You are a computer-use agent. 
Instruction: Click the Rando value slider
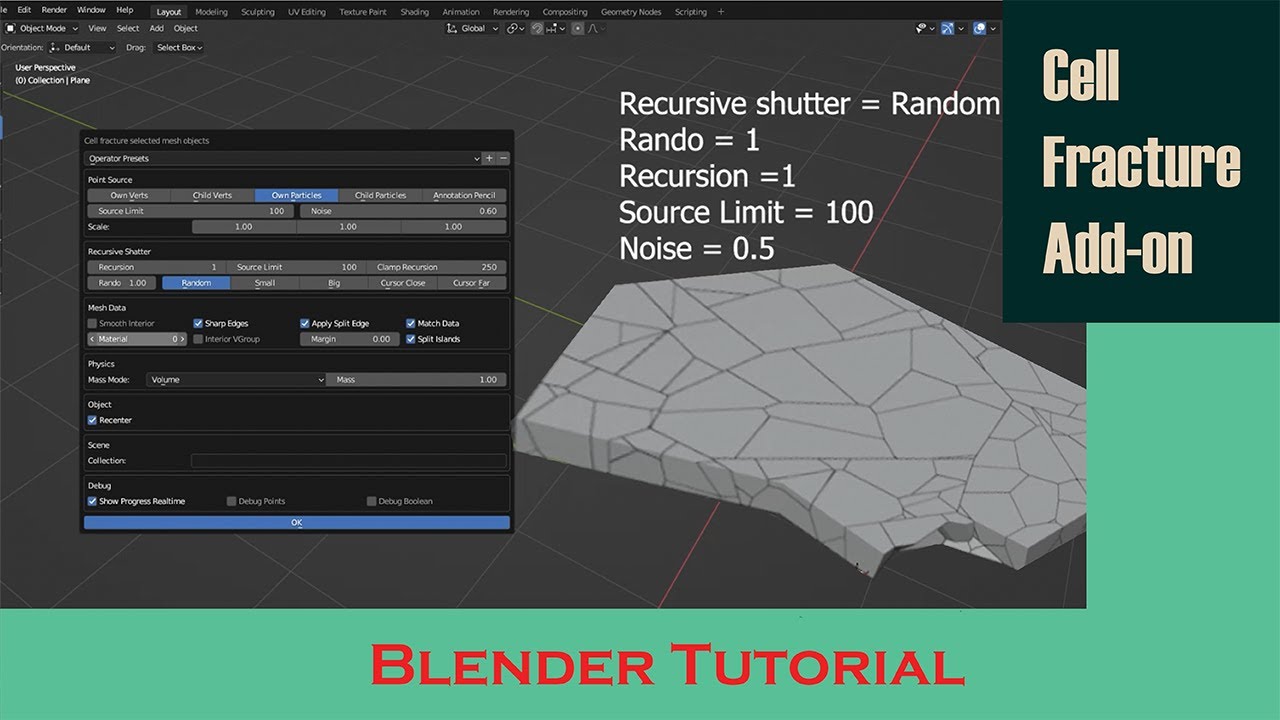pyautogui.click(x=124, y=283)
